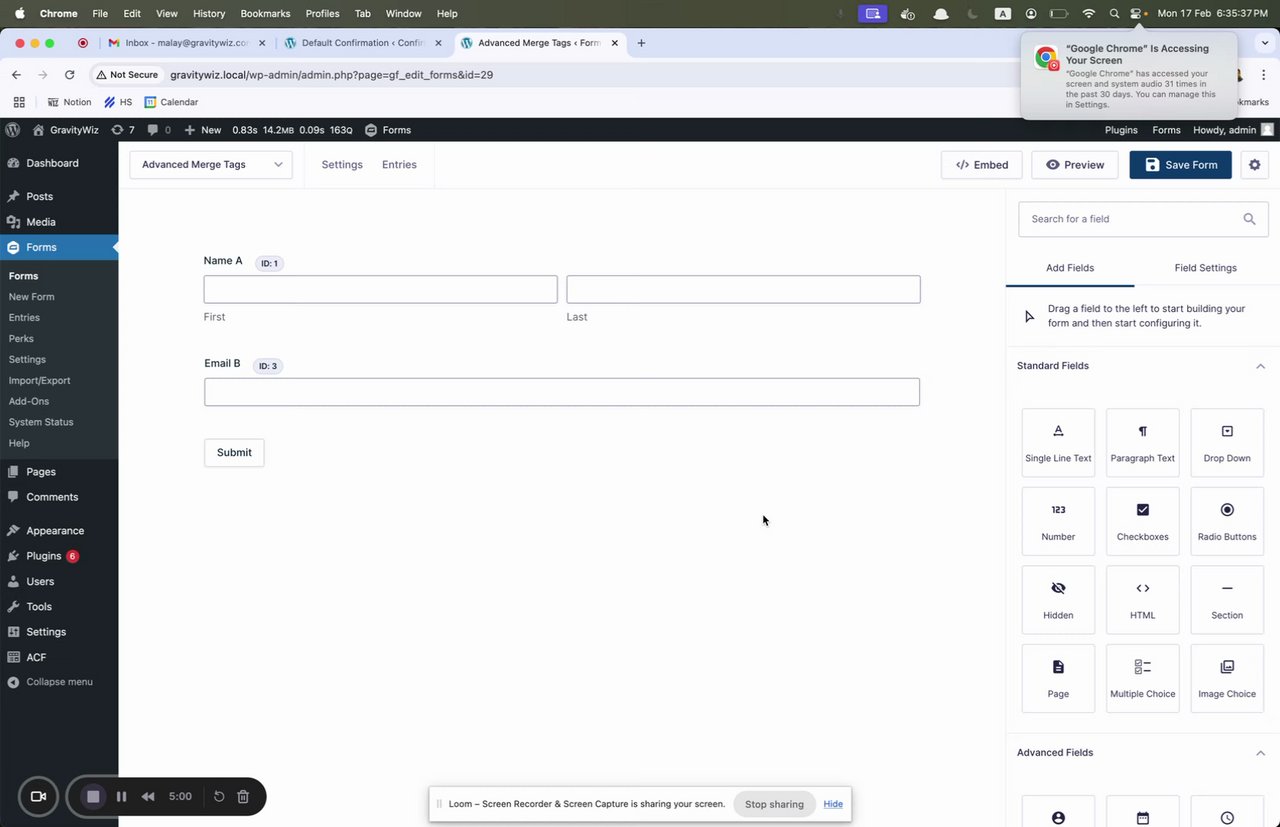Open Chrome's History menu
This screenshot has width=1280, height=827.
coord(209,13)
